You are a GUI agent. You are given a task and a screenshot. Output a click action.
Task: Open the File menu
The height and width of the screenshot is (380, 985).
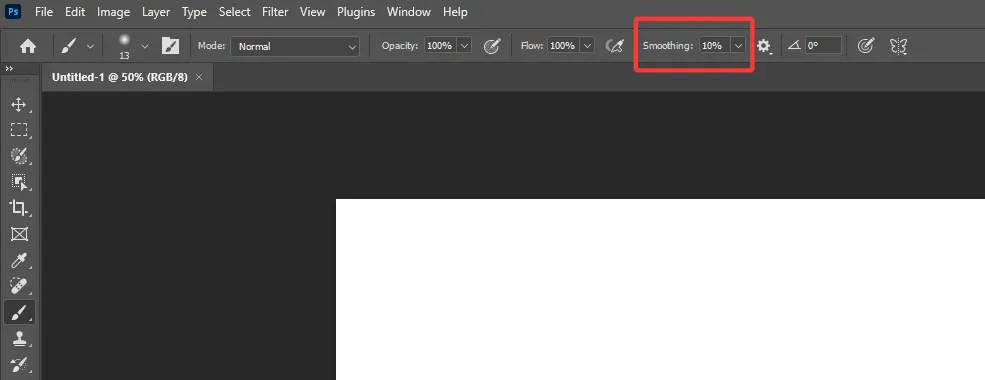(44, 12)
